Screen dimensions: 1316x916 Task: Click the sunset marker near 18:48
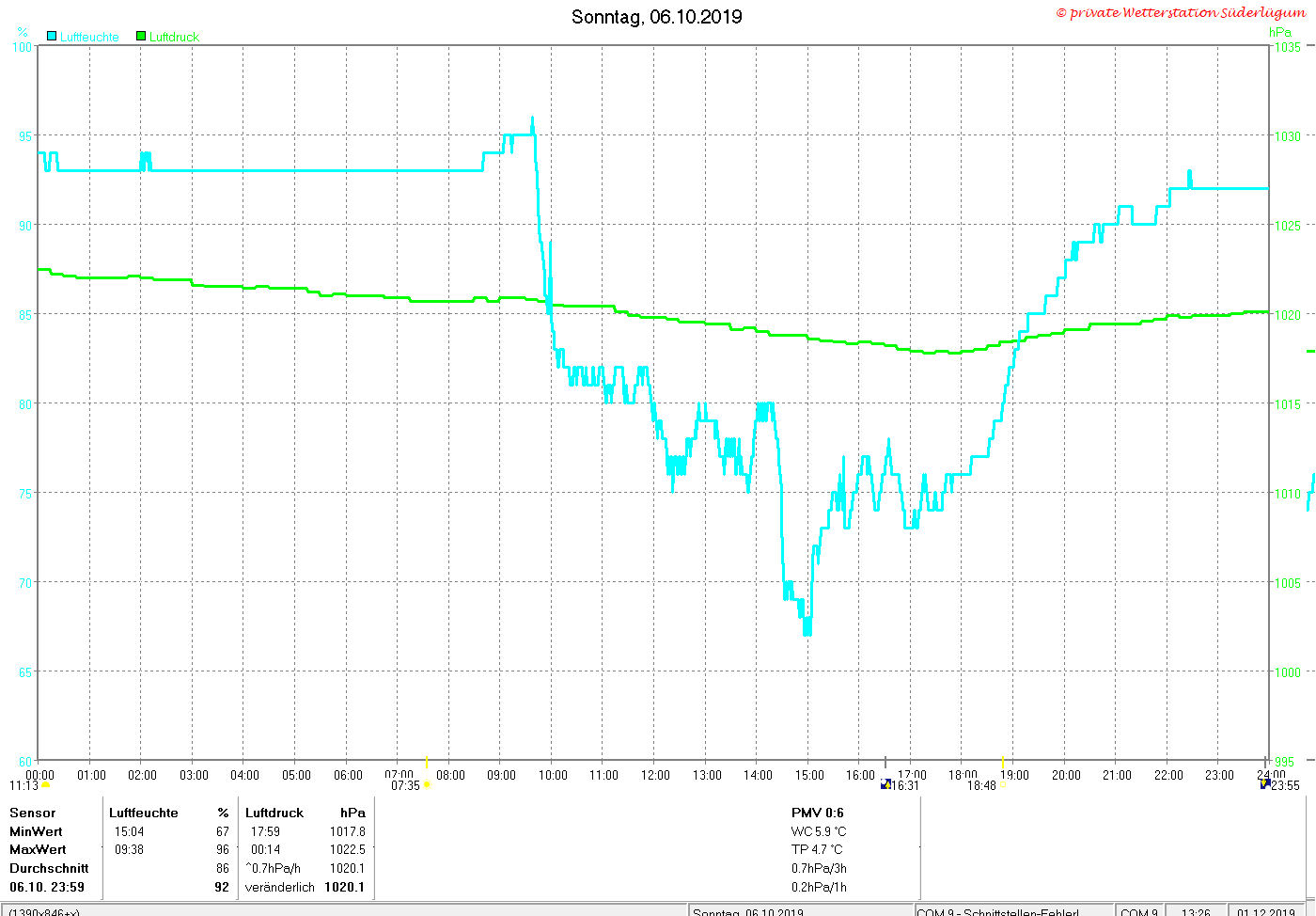[1002, 784]
